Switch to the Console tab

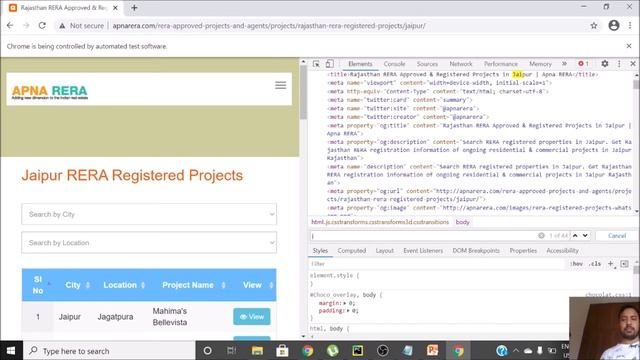(x=394, y=64)
